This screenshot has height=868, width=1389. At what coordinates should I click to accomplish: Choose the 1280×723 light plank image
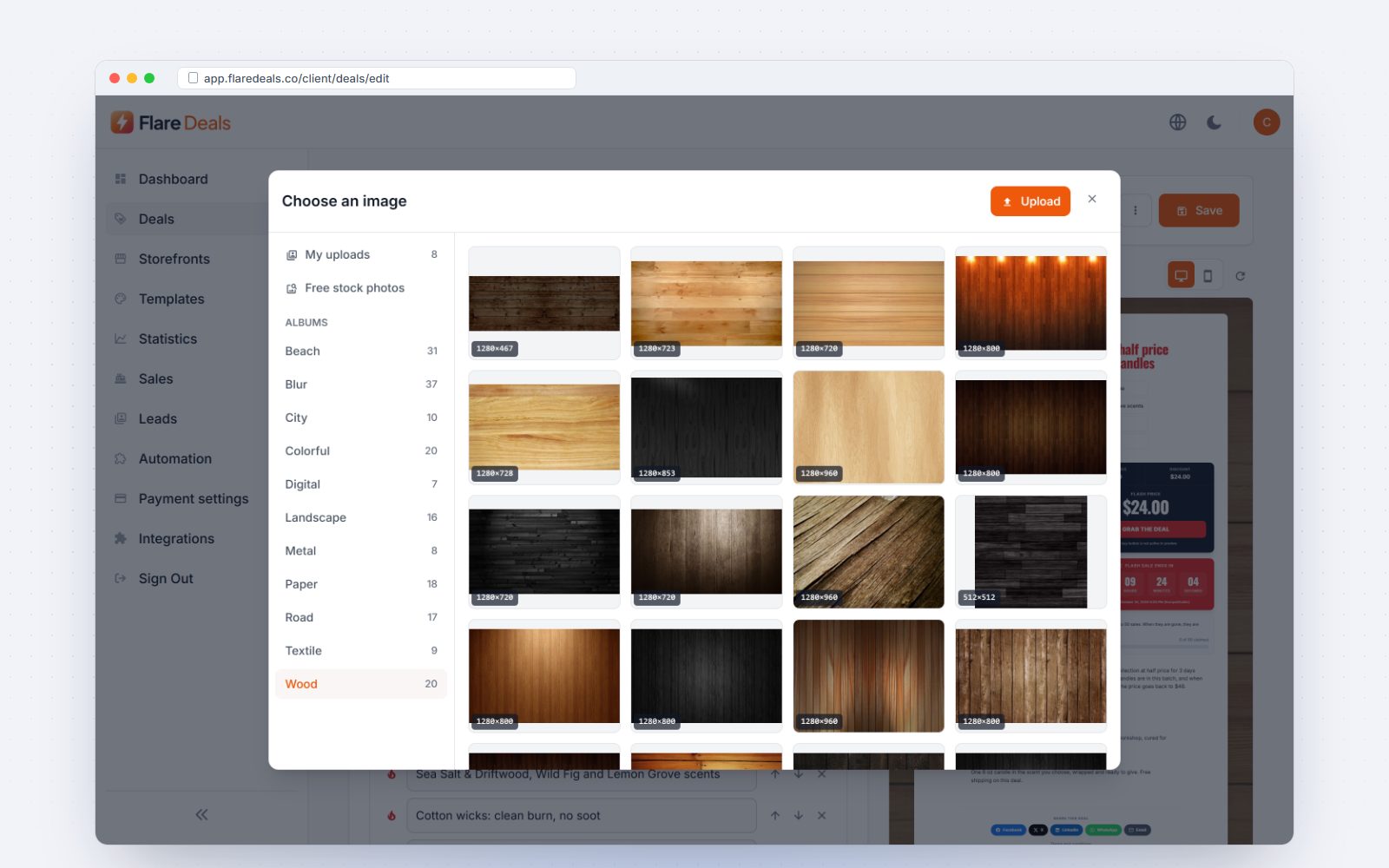click(x=707, y=303)
